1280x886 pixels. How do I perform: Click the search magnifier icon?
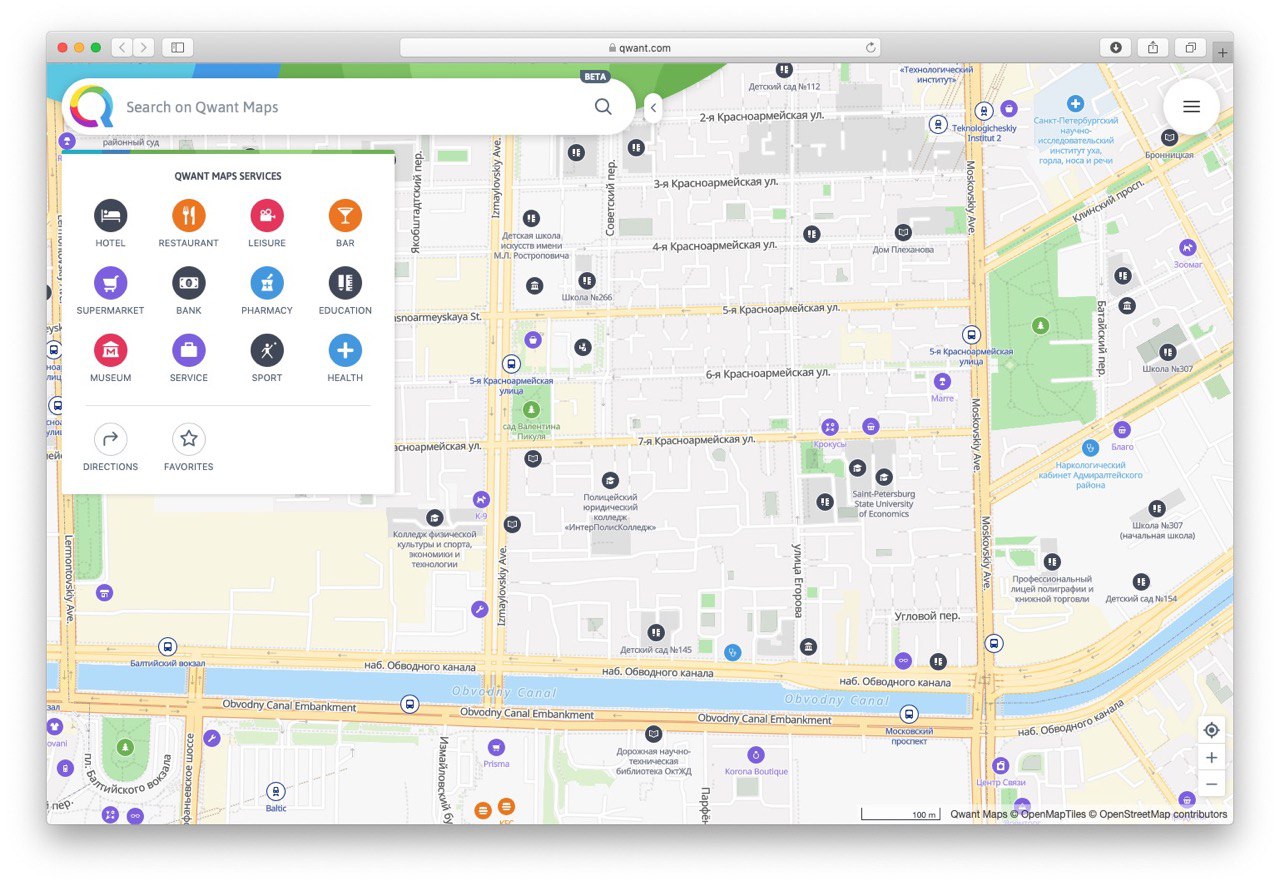tap(603, 107)
